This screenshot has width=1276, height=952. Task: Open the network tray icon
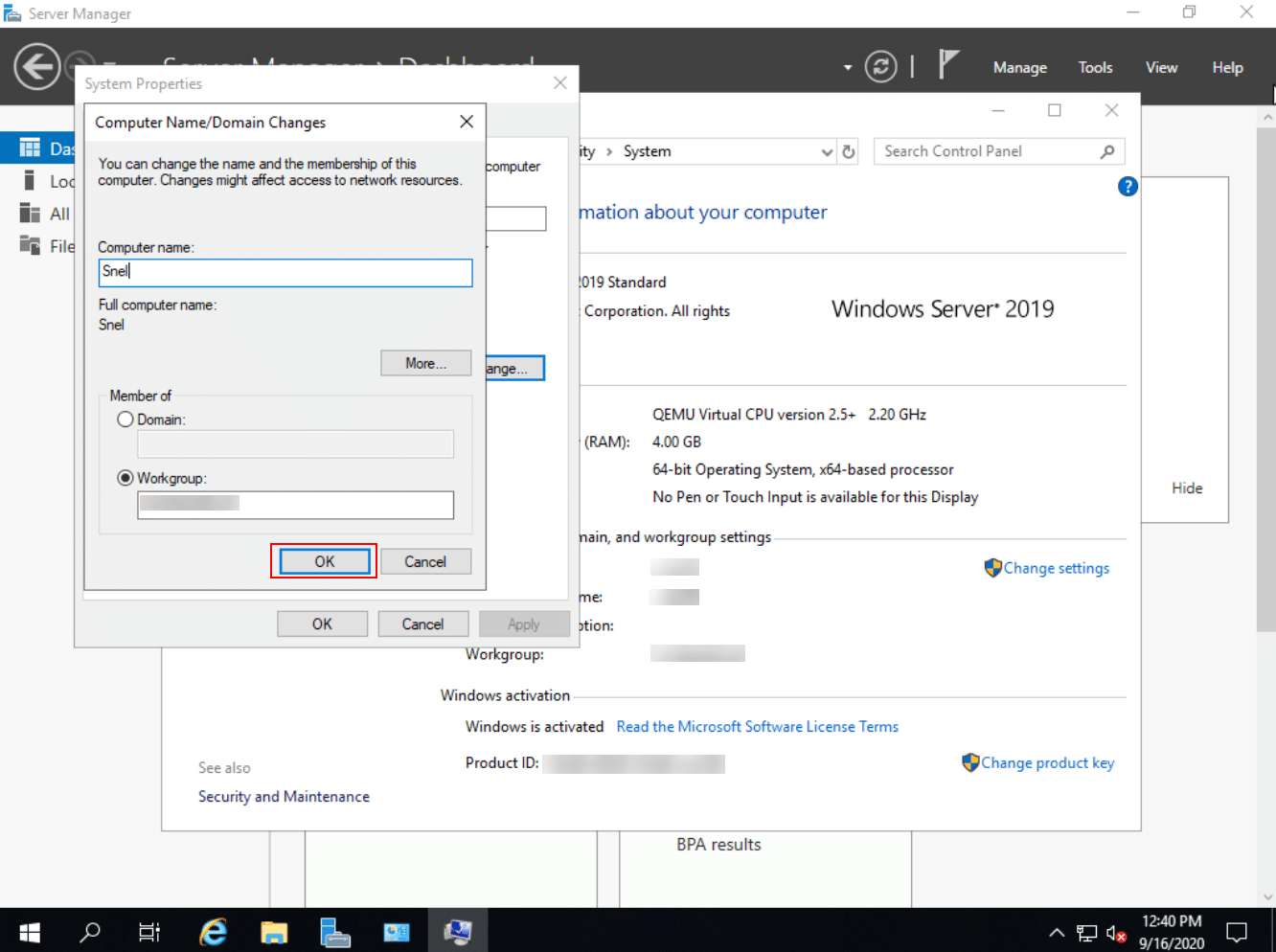pos(1086,932)
